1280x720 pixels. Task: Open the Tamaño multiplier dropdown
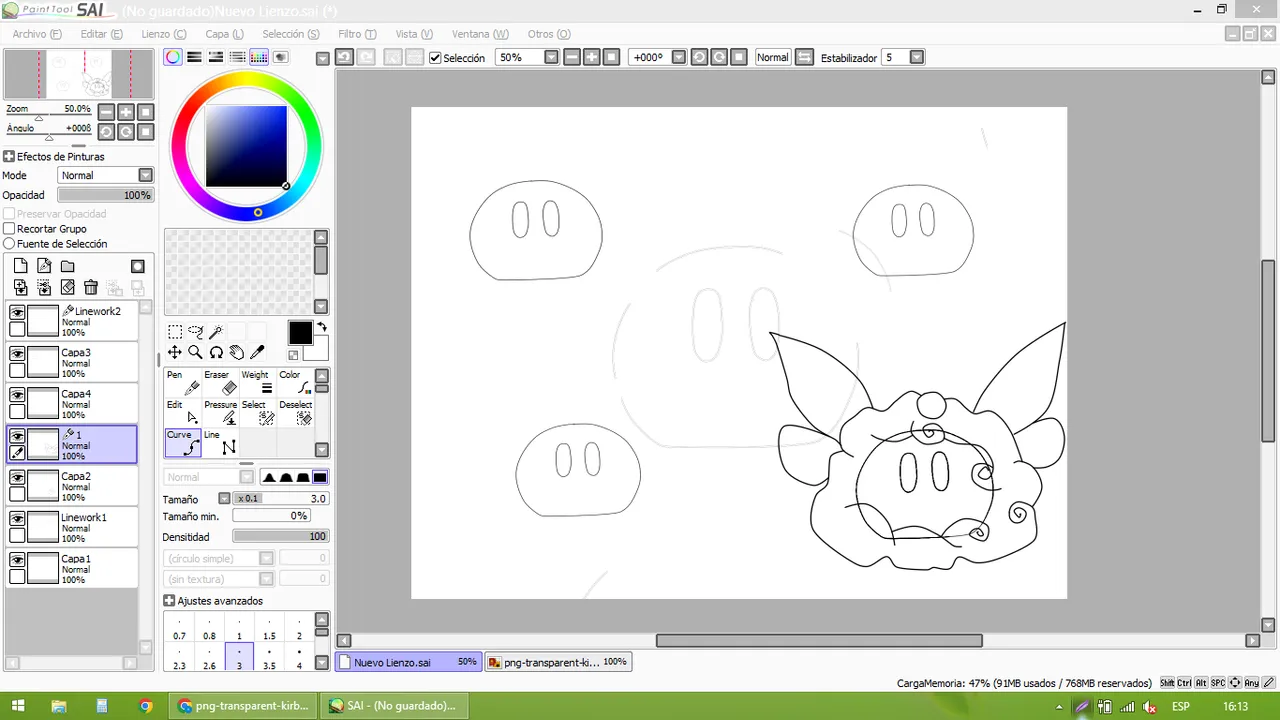pos(224,498)
